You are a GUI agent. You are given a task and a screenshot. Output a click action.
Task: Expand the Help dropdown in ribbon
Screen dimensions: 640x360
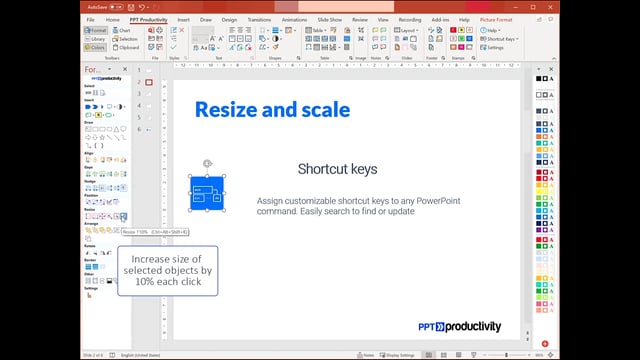click(490, 30)
